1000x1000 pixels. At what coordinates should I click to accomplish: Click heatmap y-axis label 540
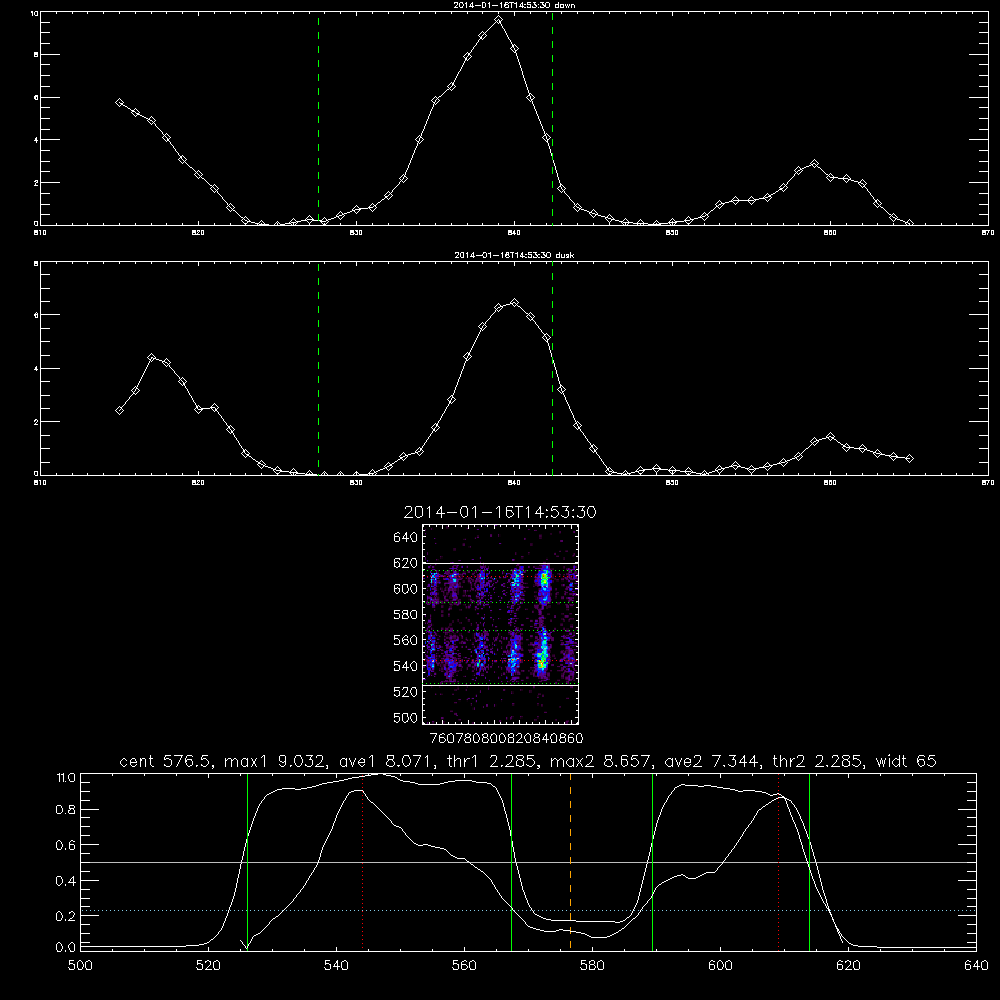(405, 666)
